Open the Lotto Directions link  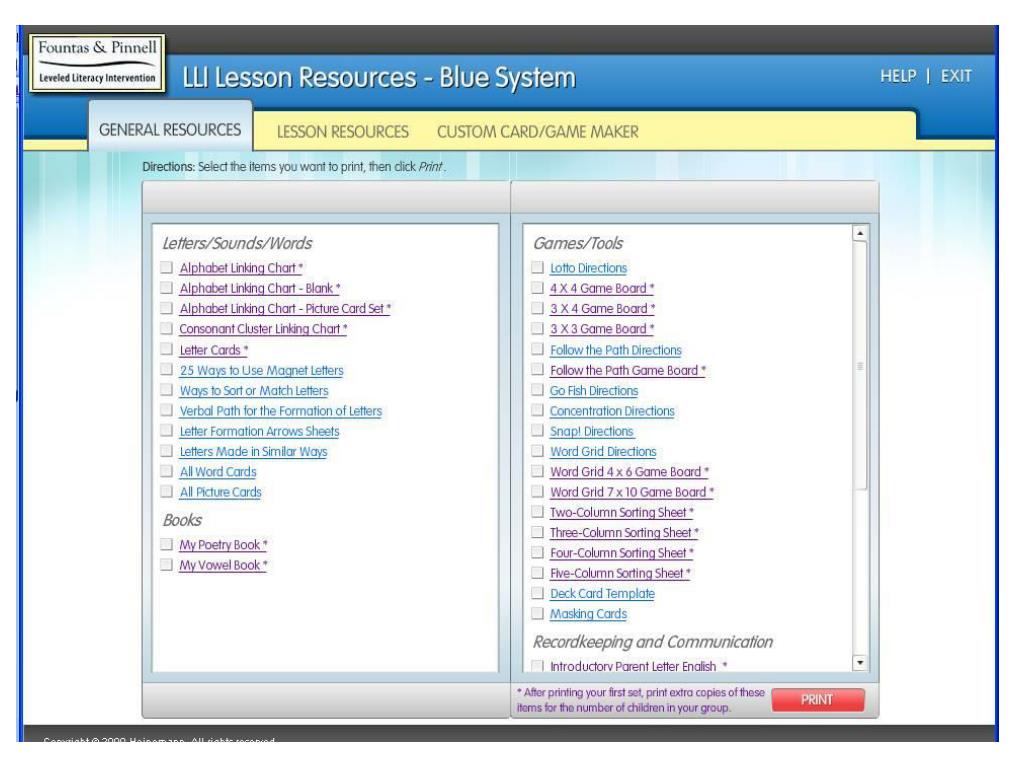tap(588, 268)
